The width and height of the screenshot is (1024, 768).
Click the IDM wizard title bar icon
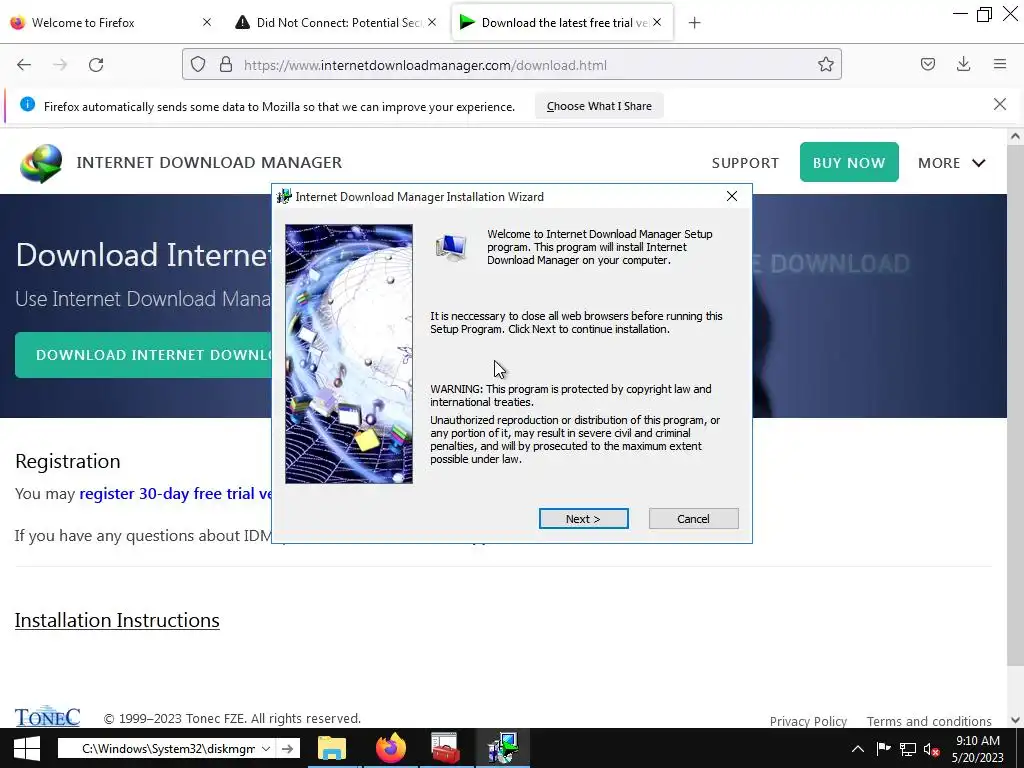coord(284,197)
